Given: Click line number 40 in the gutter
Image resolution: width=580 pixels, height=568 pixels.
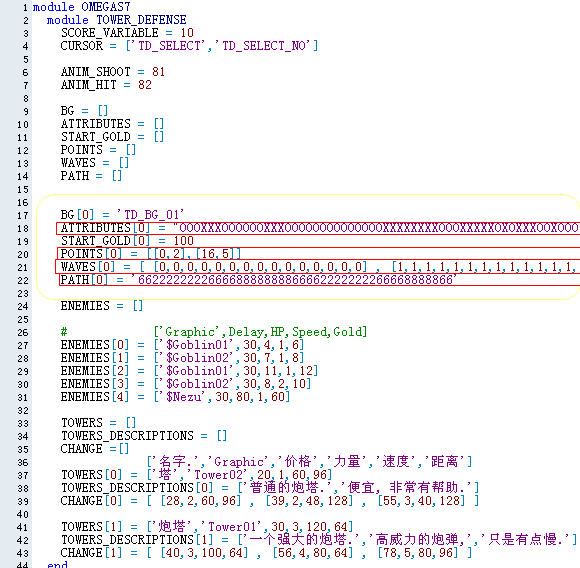Looking at the screenshot, I should coord(23,514).
